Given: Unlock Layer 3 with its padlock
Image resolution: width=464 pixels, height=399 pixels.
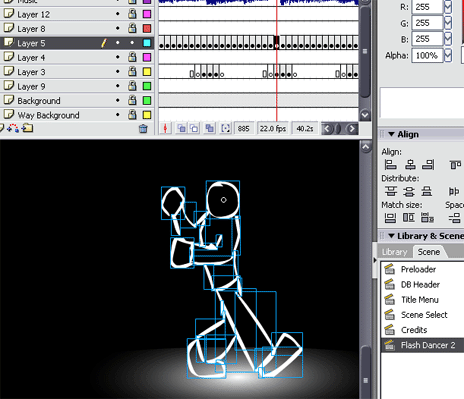Looking at the screenshot, I should (132, 71).
